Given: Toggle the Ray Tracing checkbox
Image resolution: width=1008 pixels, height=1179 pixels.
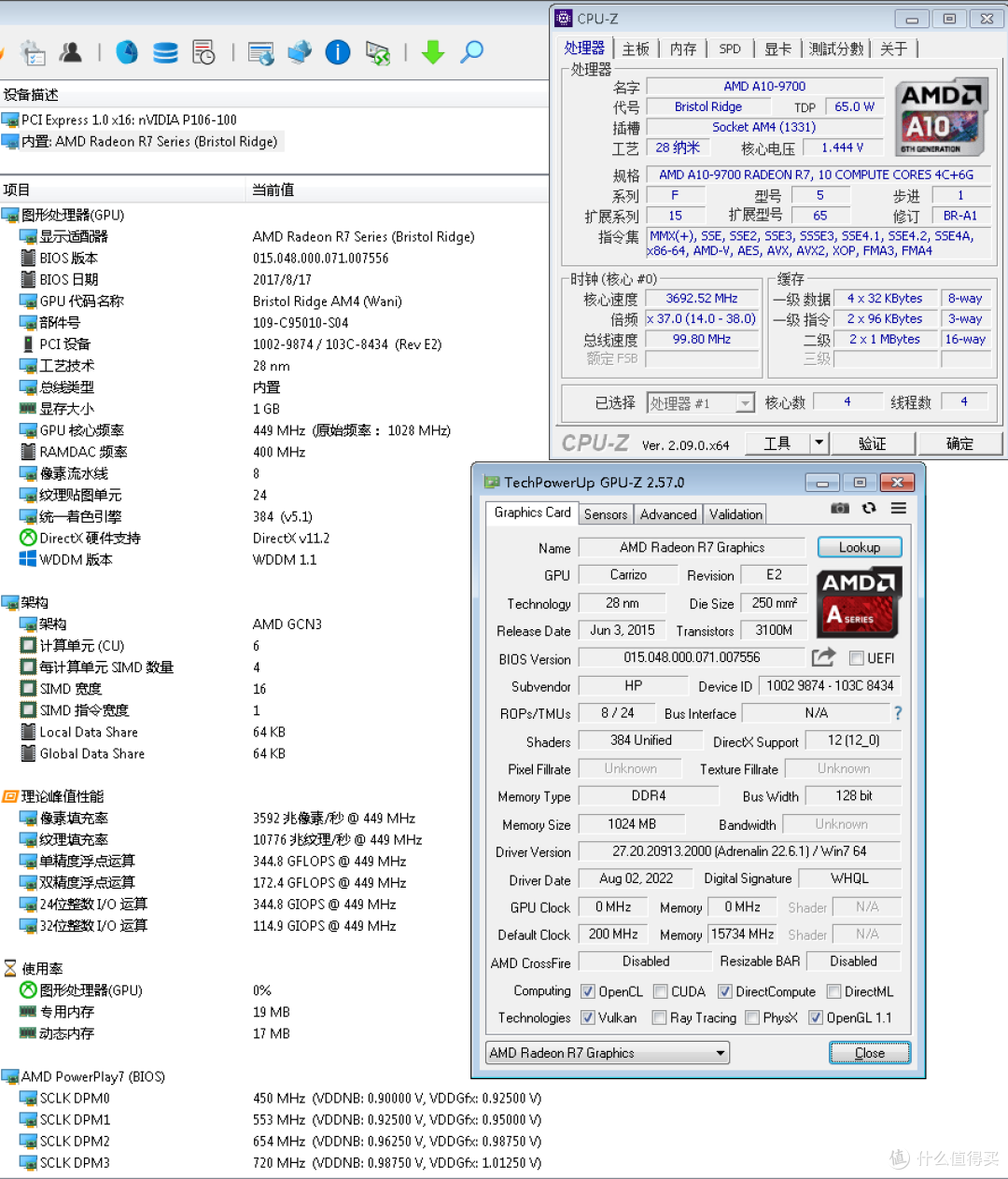Looking at the screenshot, I should (660, 1018).
